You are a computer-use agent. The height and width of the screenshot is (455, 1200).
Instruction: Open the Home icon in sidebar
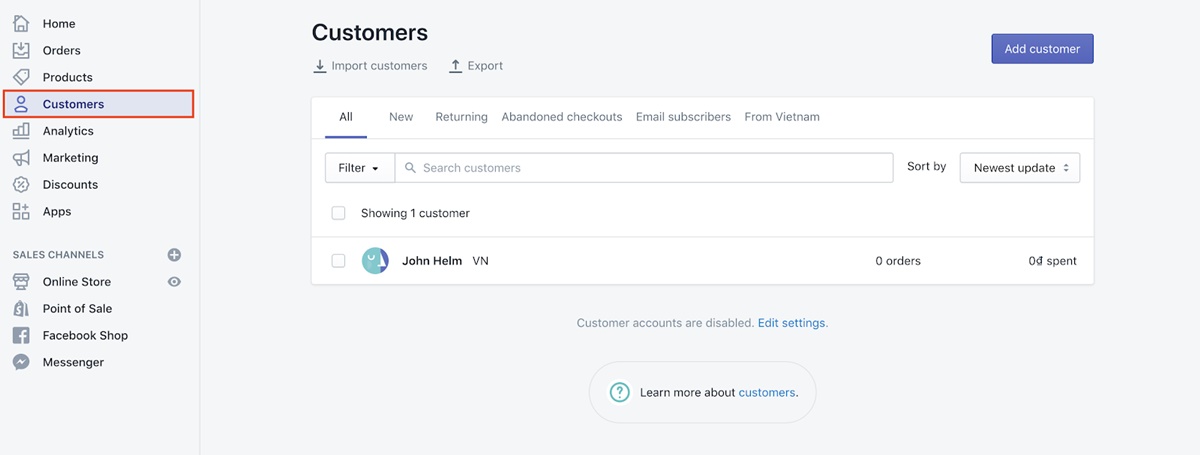(x=21, y=23)
